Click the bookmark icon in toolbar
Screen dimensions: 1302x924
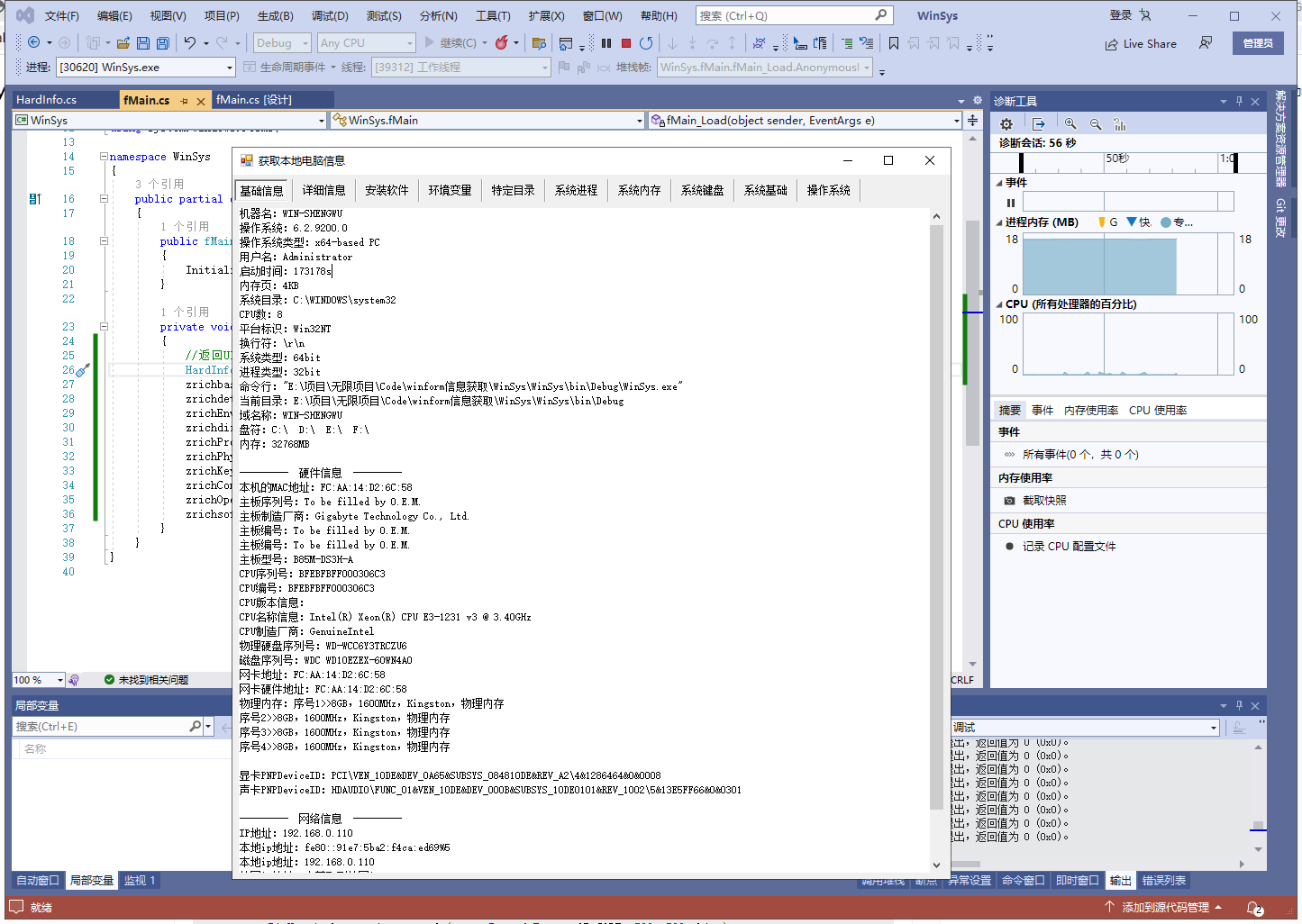point(894,43)
